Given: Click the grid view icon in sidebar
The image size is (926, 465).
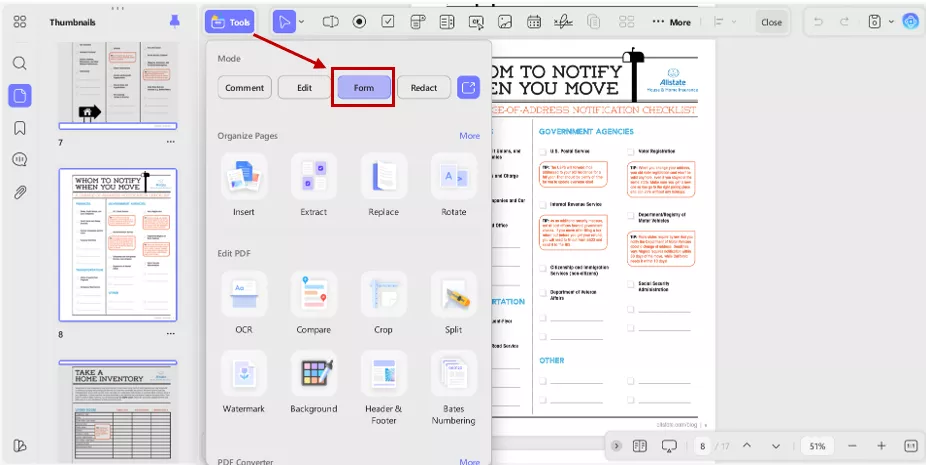Looking at the screenshot, I should 20,22.
